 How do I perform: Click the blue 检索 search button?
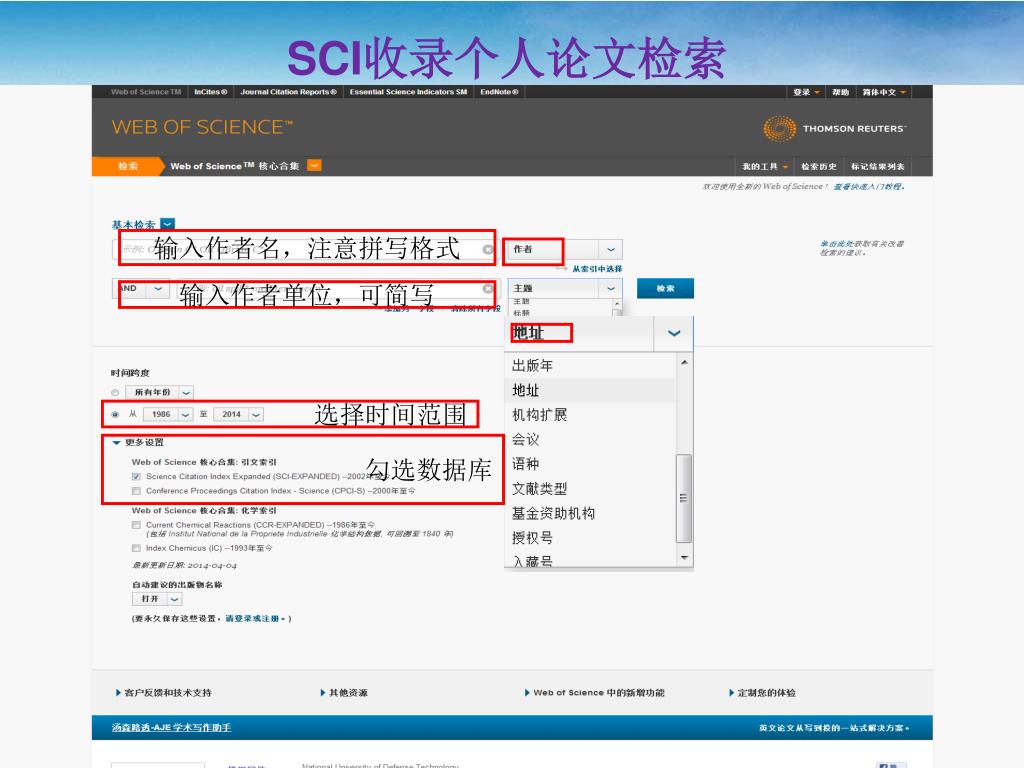click(665, 288)
